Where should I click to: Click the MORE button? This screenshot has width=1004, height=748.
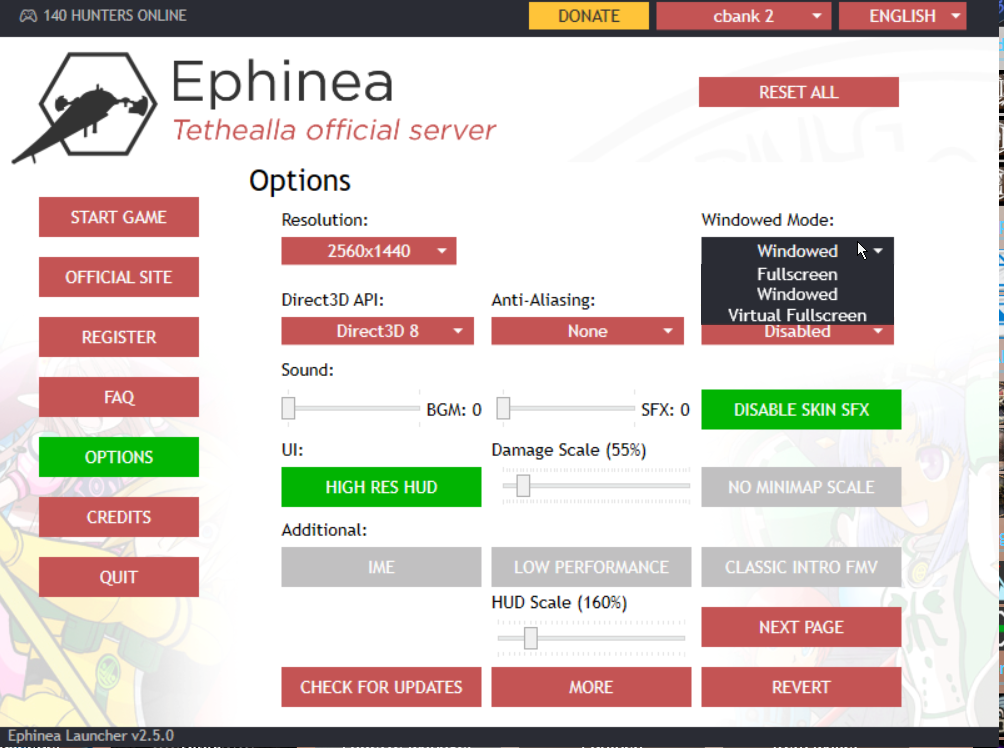591,687
